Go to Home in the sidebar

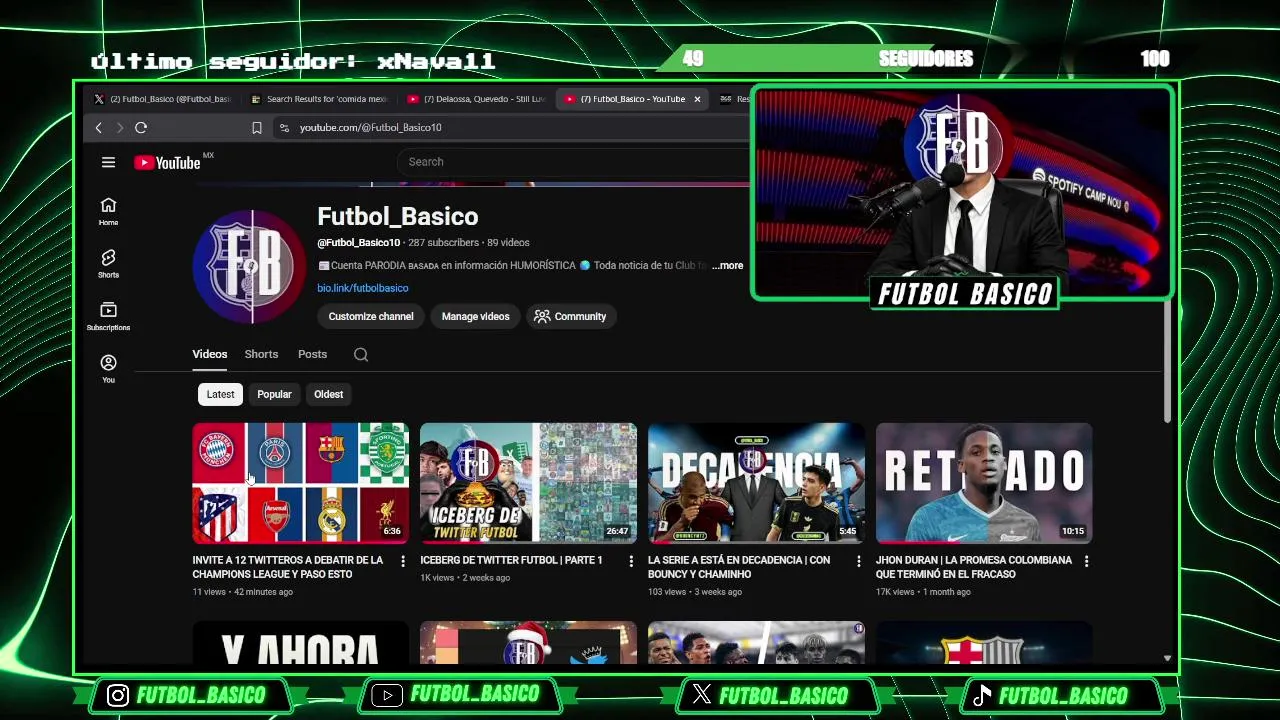[x=108, y=211]
